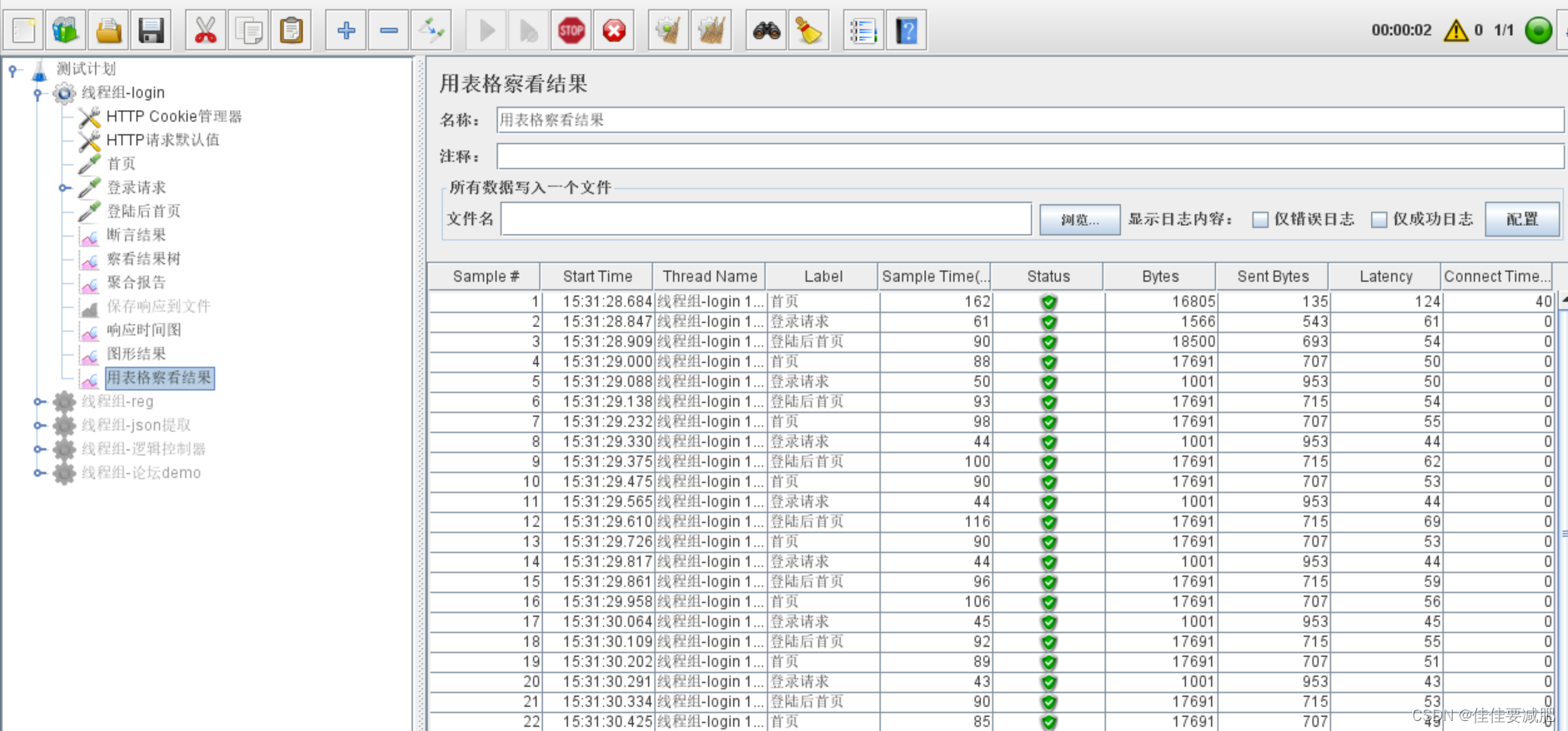Image resolution: width=1568 pixels, height=731 pixels.
Task: Click the Open file folder icon
Action: point(108,31)
